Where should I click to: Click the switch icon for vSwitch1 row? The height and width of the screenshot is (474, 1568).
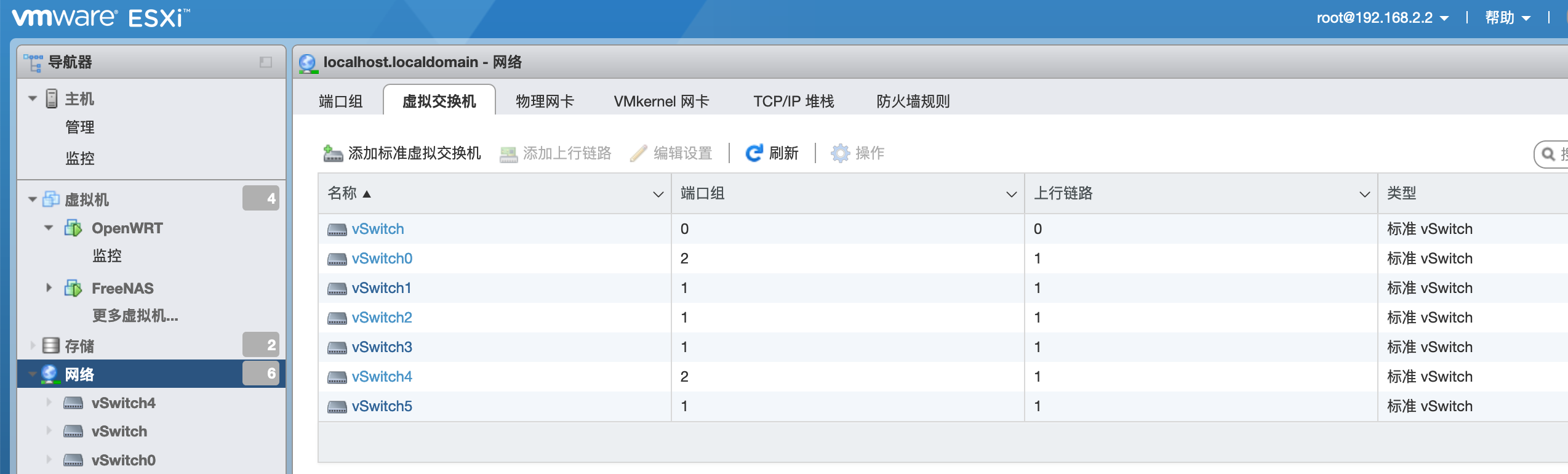(x=337, y=289)
